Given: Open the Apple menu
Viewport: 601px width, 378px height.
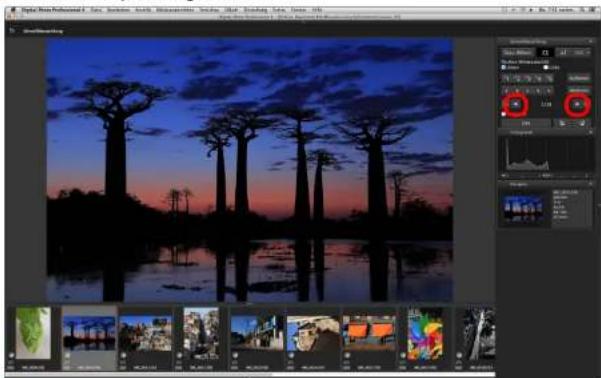Looking at the screenshot, I should coord(12,10).
